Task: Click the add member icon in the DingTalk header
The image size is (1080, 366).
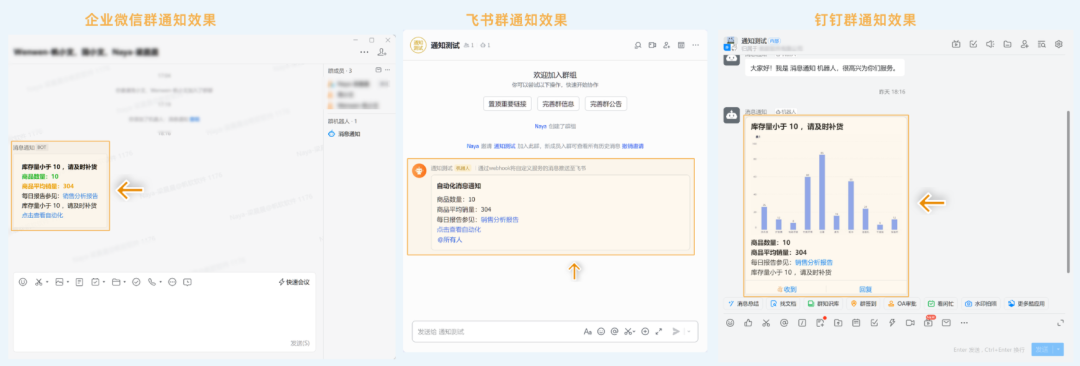Action: click(x=1025, y=44)
